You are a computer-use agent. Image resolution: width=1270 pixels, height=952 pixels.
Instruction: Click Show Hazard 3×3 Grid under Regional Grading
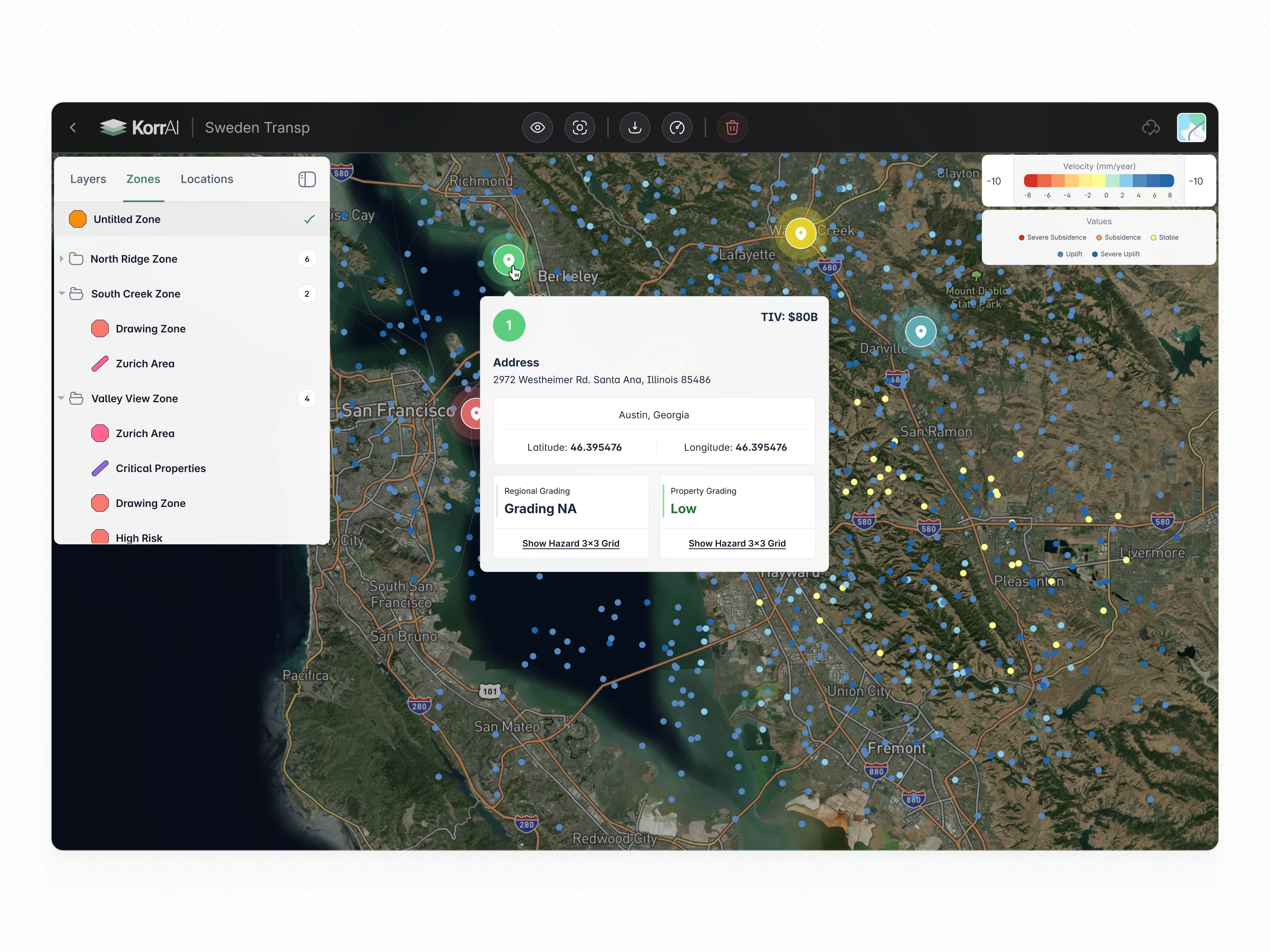pos(570,543)
